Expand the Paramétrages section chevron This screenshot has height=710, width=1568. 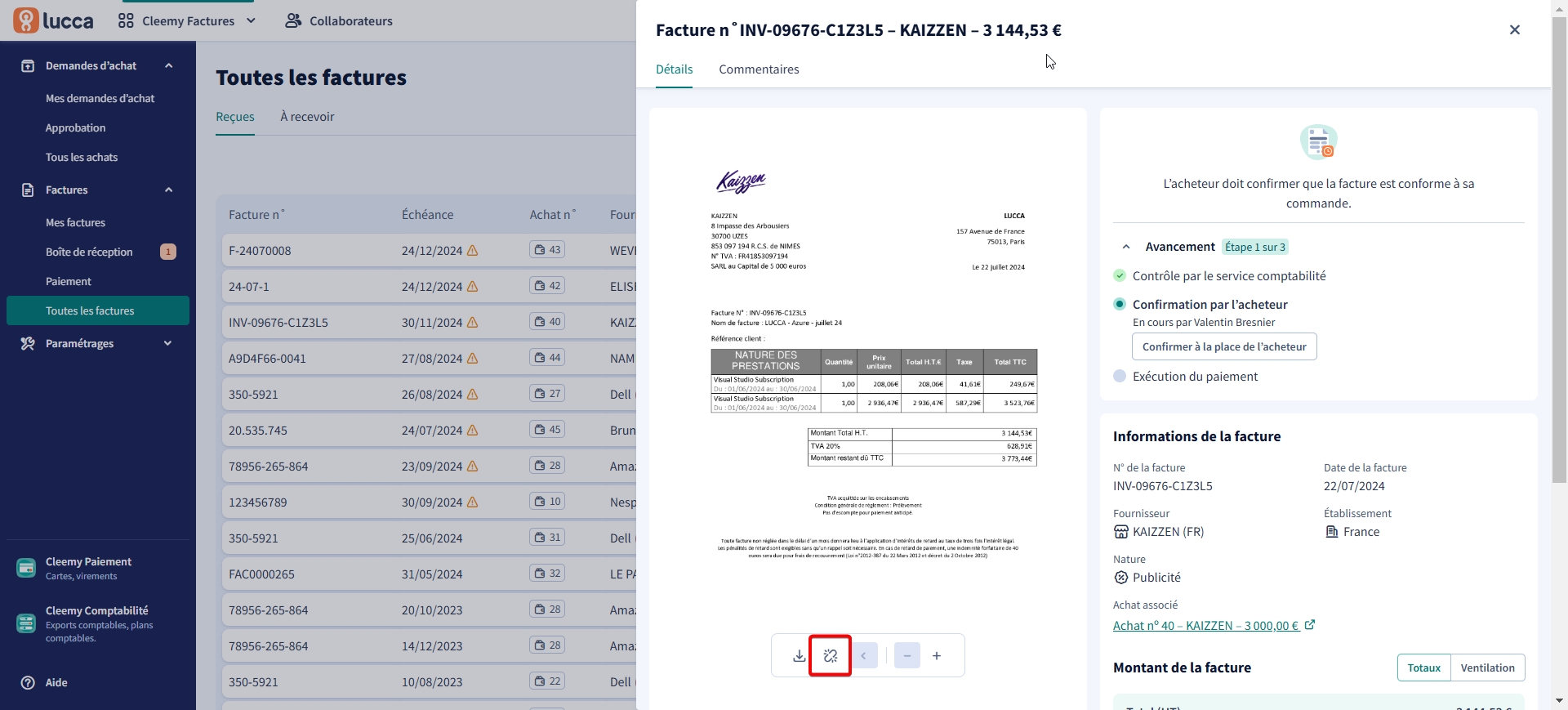coord(168,343)
